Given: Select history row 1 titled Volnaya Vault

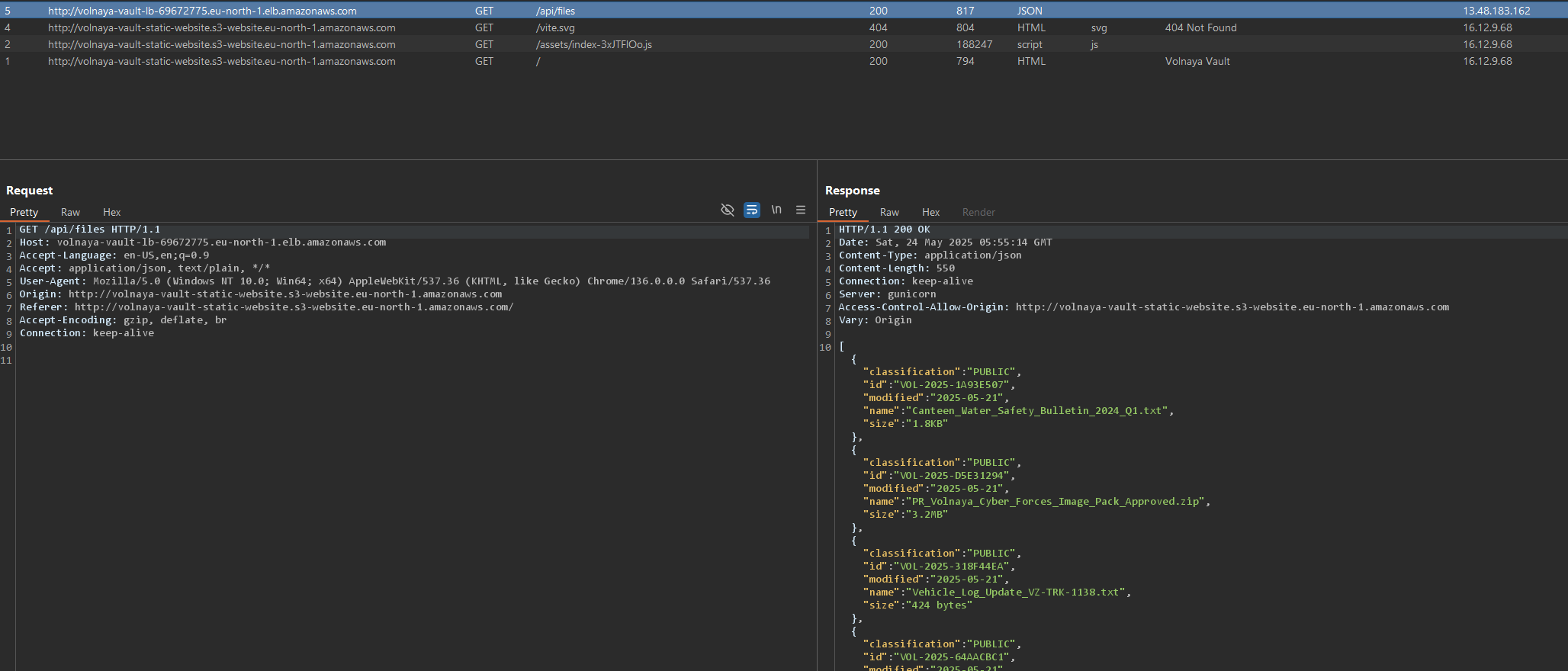Looking at the screenshot, I should [784, 61].
